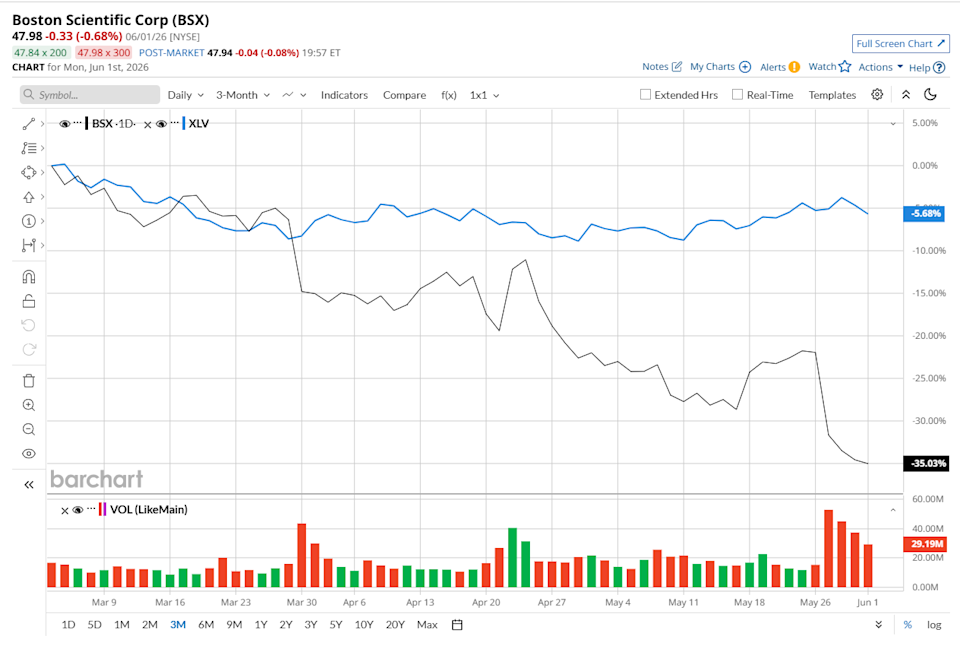This screenshot has width=960, height=658.
Task: Click the redo arrow icon
Action: [x=28, y=350]
